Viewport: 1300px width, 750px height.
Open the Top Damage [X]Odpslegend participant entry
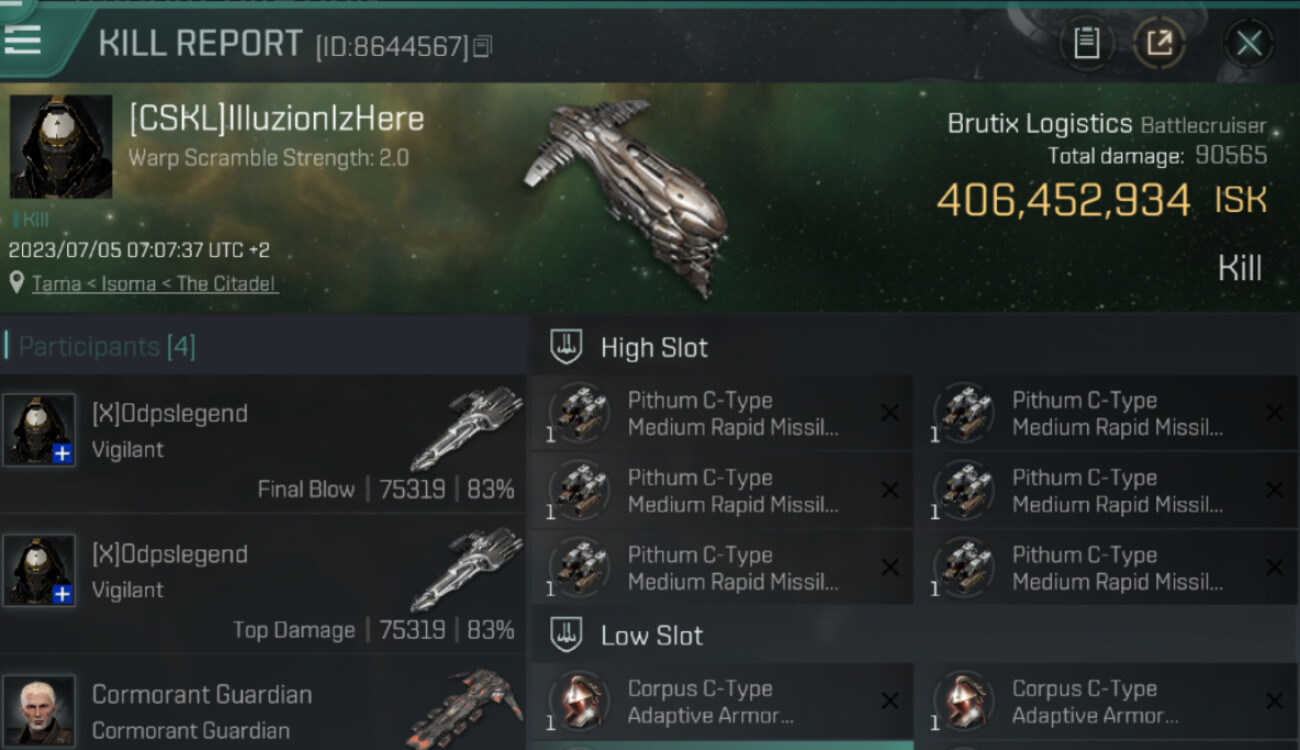pos(262,584)
